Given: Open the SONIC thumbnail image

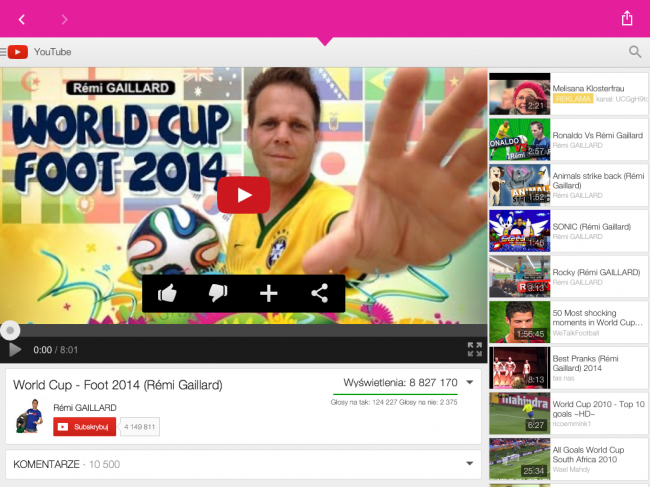Looking at the screenshot, I should [520, 231].
